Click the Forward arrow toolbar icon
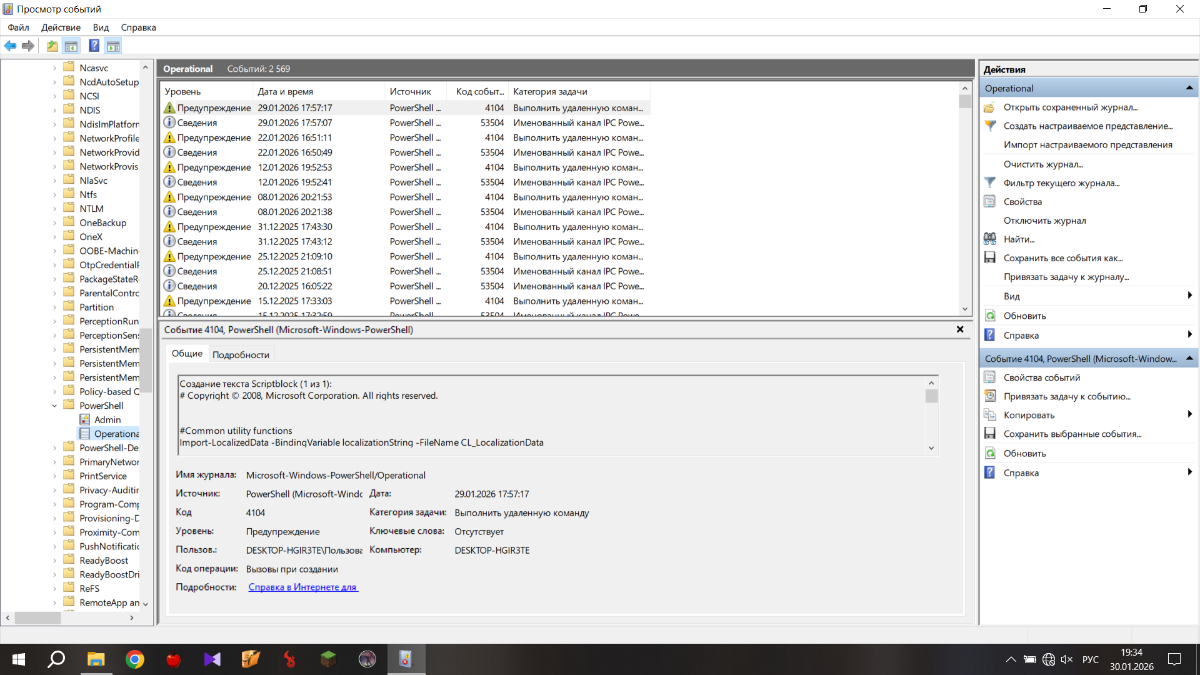Screen dimensions: 1200x675 tap(28, 46)
